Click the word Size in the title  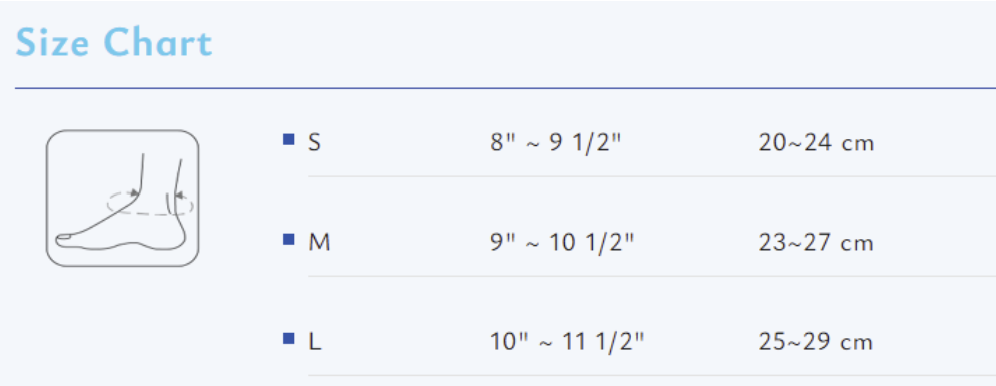(54, 43)
